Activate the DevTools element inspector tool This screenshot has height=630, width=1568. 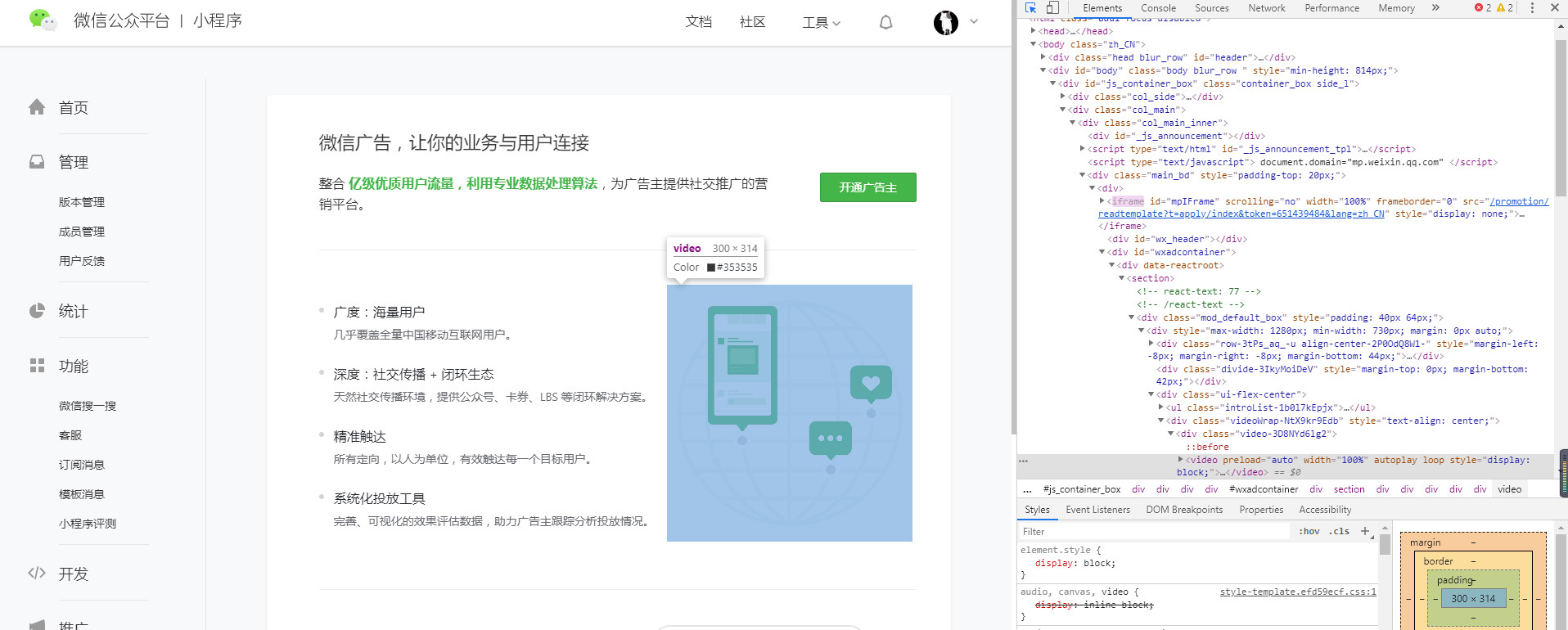tap(1031, 8)
